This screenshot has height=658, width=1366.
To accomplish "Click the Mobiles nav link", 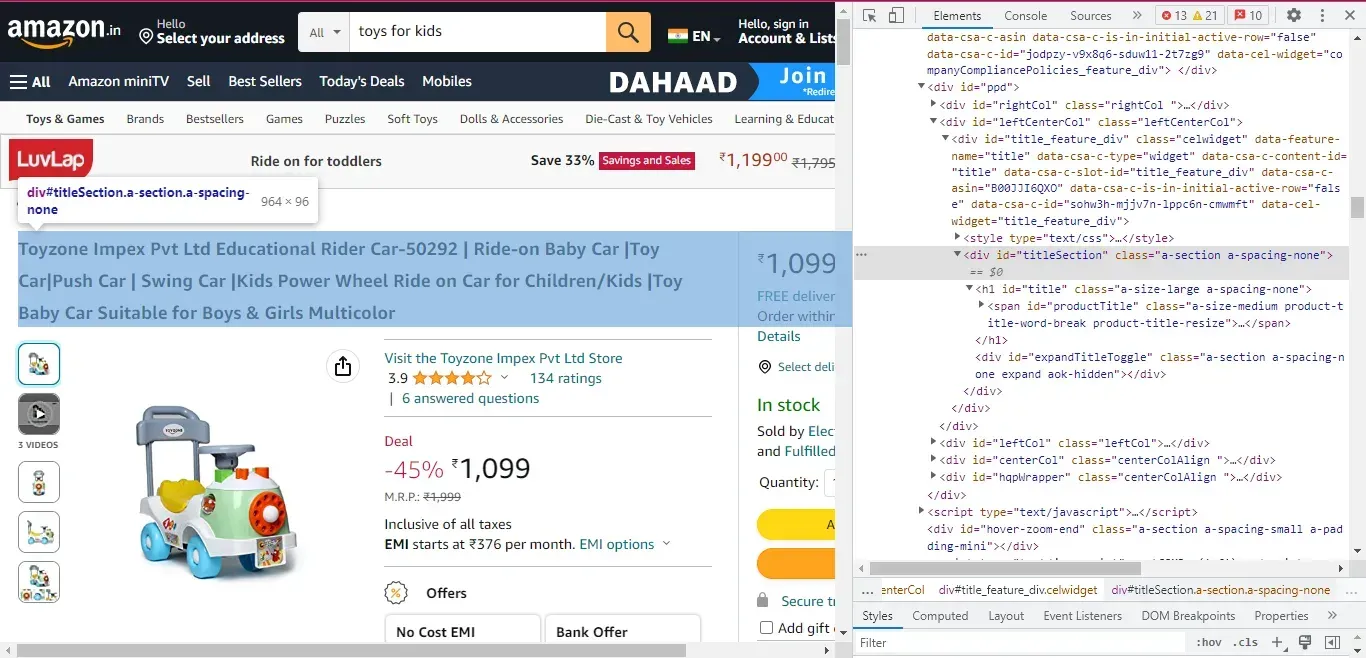I will click(x=447, y=81).
